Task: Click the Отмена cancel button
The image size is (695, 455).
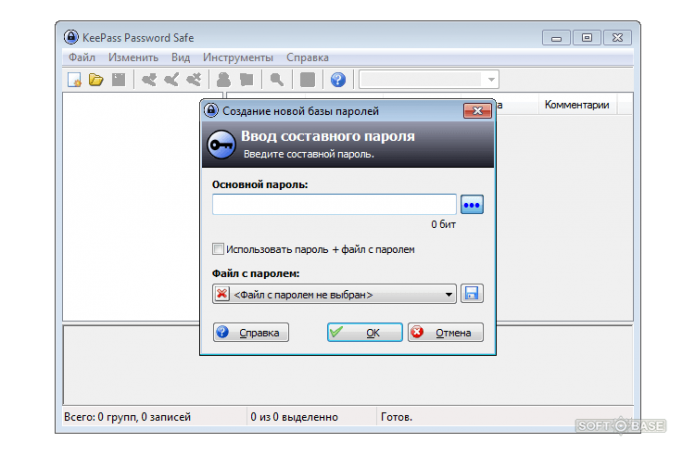Action: [x=445, y=332]
